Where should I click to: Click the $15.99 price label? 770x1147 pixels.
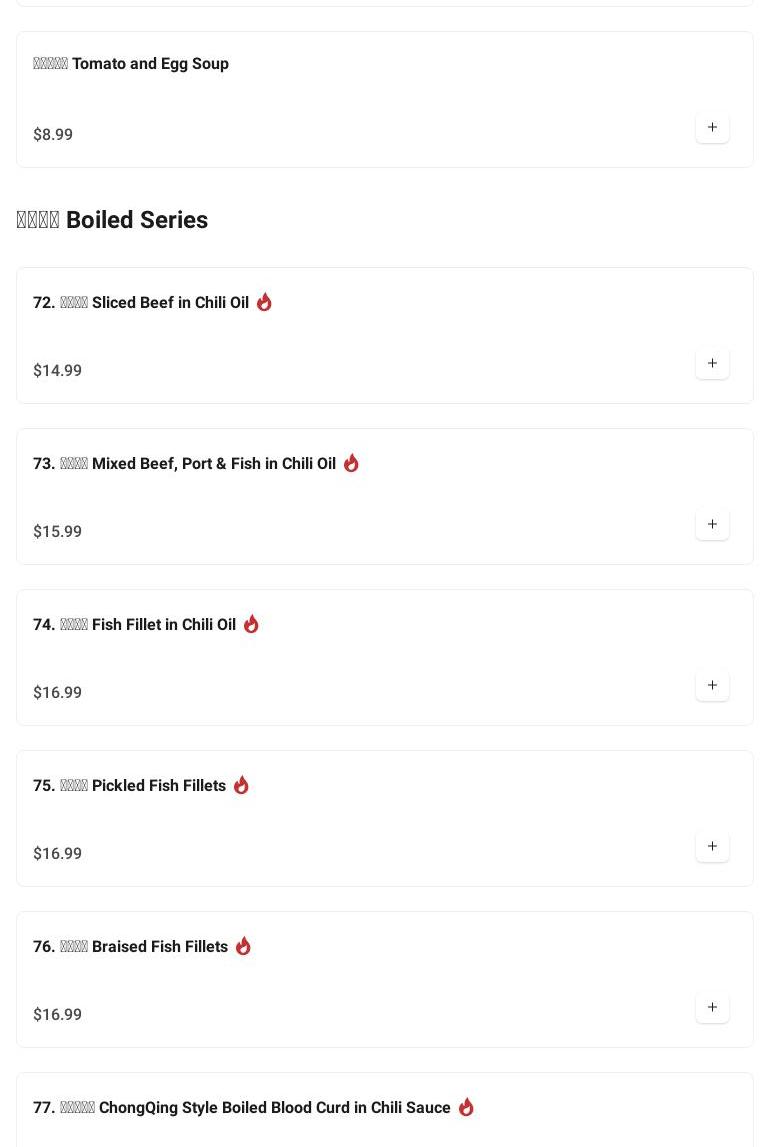point(58,532)
